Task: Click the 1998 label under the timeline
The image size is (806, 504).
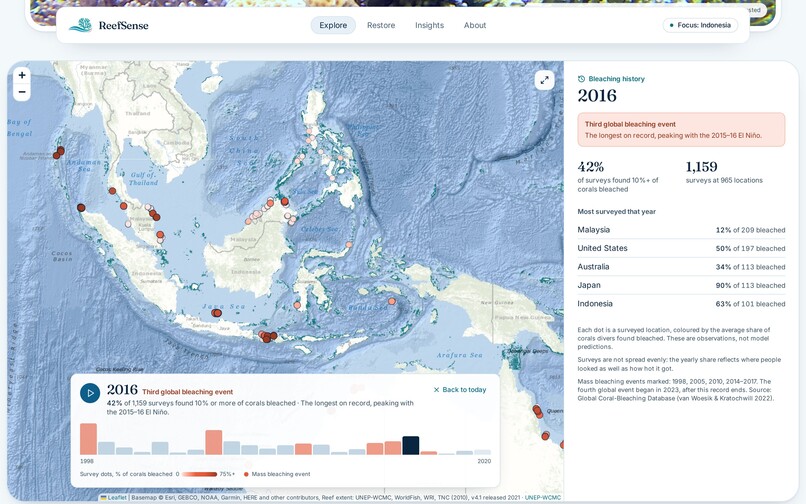Action: (87, 461)
